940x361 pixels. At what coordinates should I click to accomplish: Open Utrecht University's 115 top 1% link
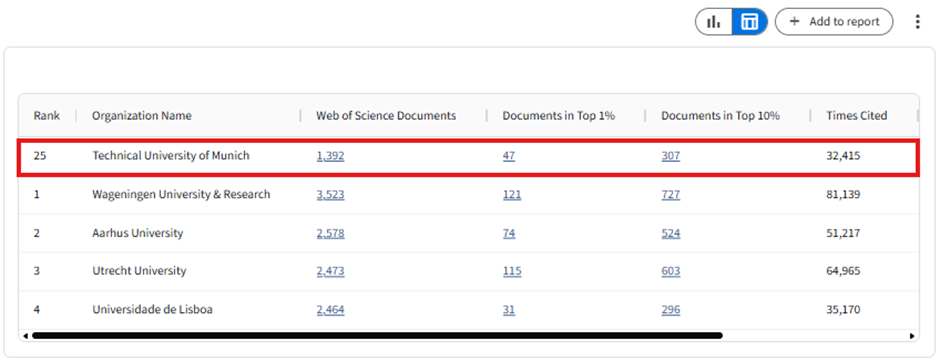512,271
